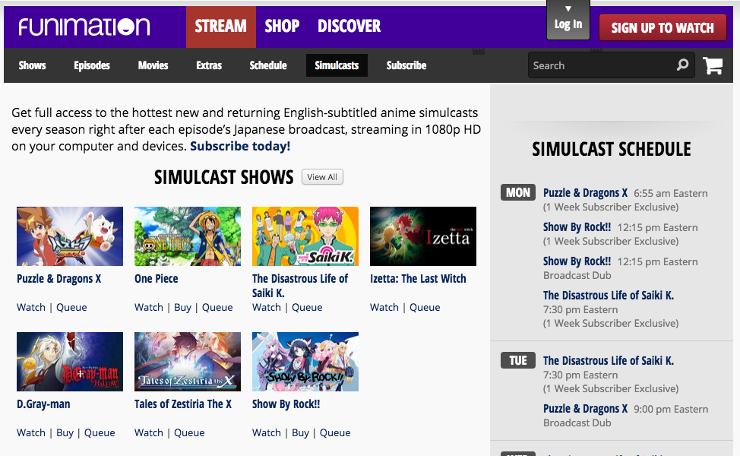The height and width of the screenshot is (456, 740).
Task: Open the Saiki K. thumbnail
Action: tap(305, 236)
